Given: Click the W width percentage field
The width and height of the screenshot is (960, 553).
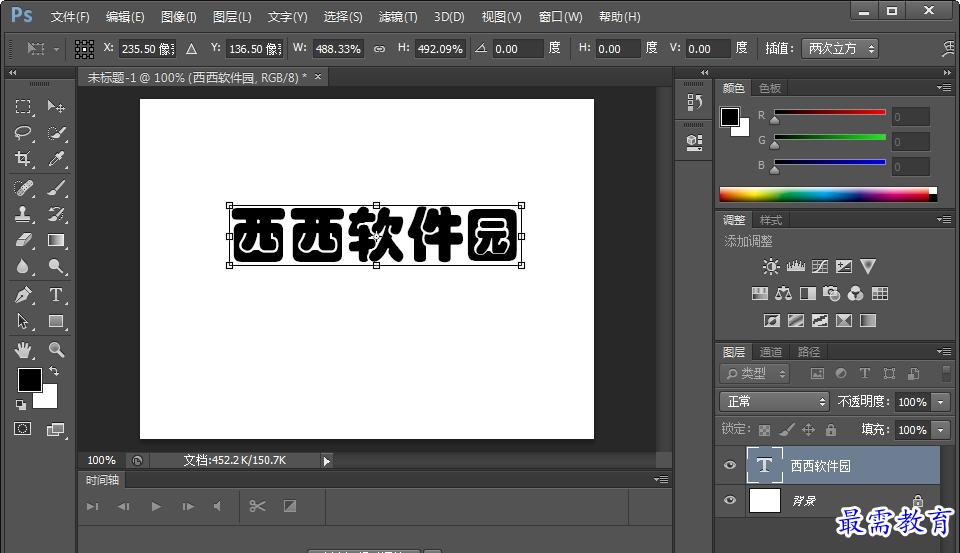Looking at the screenshot, I should [x=338, y=49].
